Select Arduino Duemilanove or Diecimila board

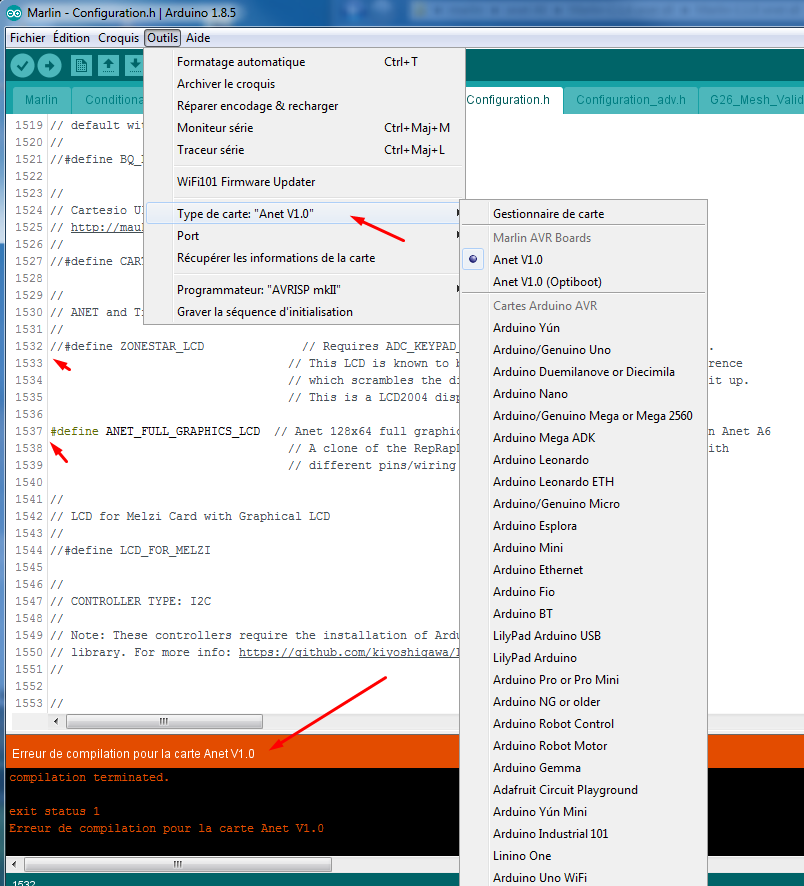click(x=584, y=372)
